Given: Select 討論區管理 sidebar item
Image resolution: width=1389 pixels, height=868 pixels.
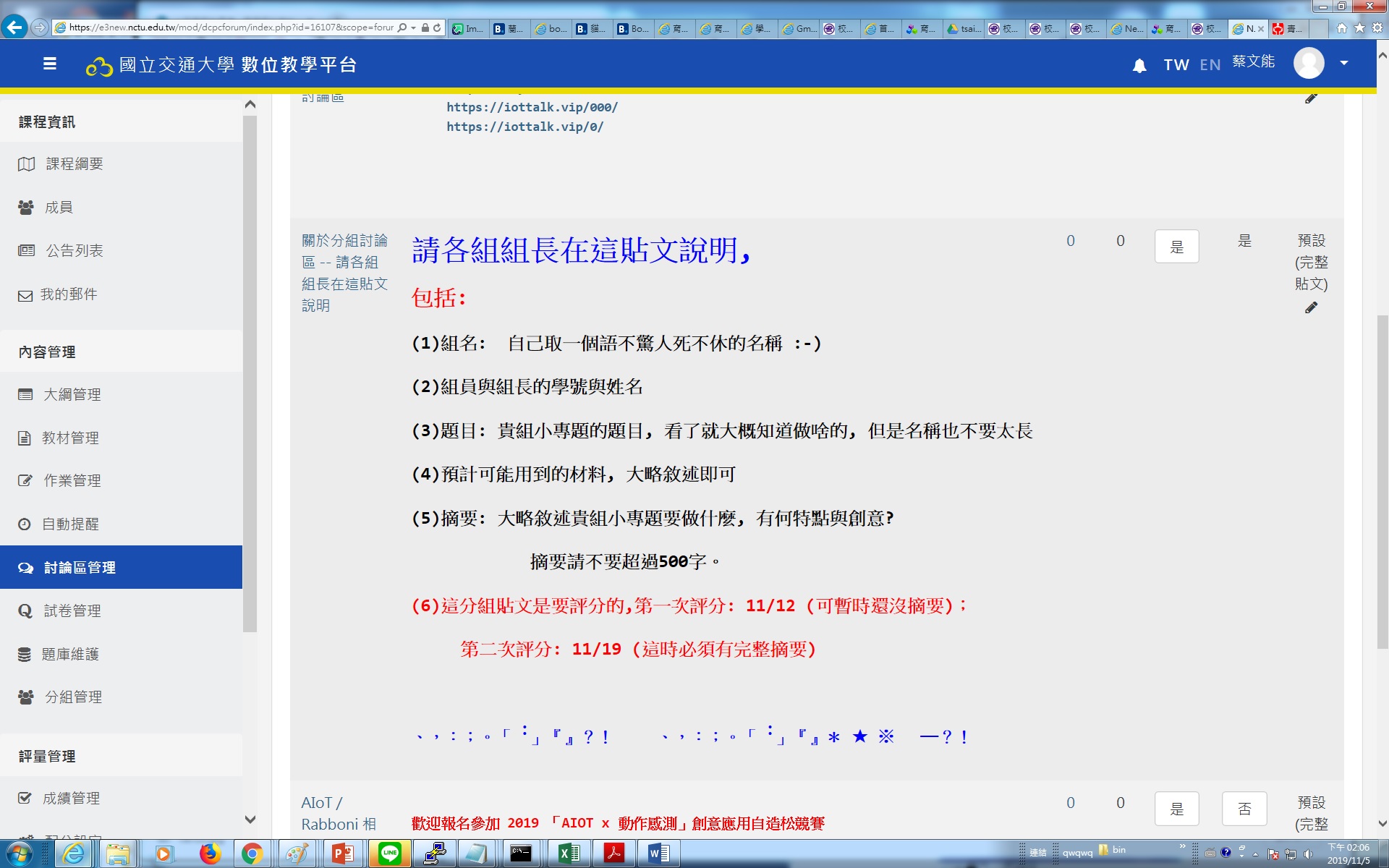Looking at the screenshot, I should [121, 567].
